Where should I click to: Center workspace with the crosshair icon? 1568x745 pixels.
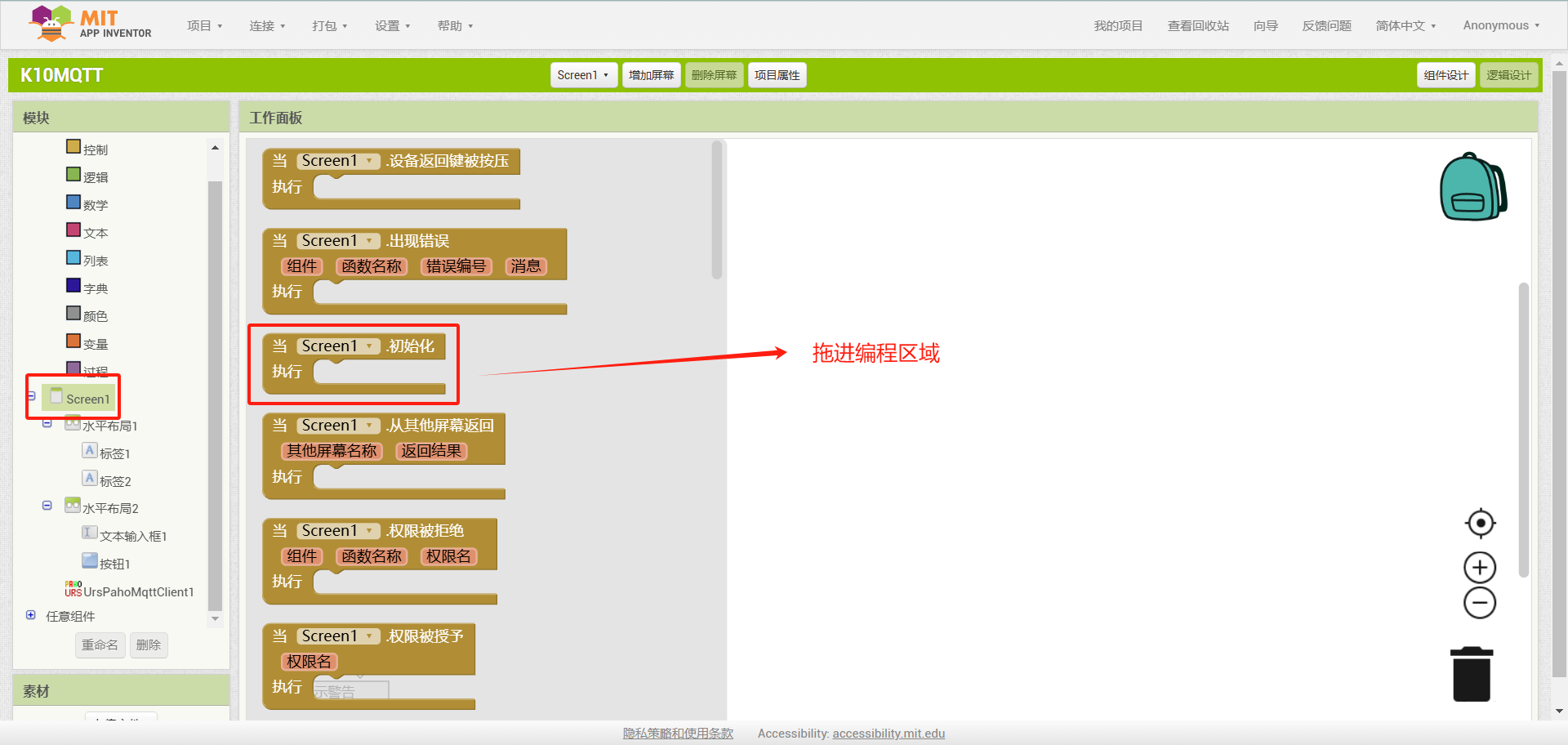1480,523
